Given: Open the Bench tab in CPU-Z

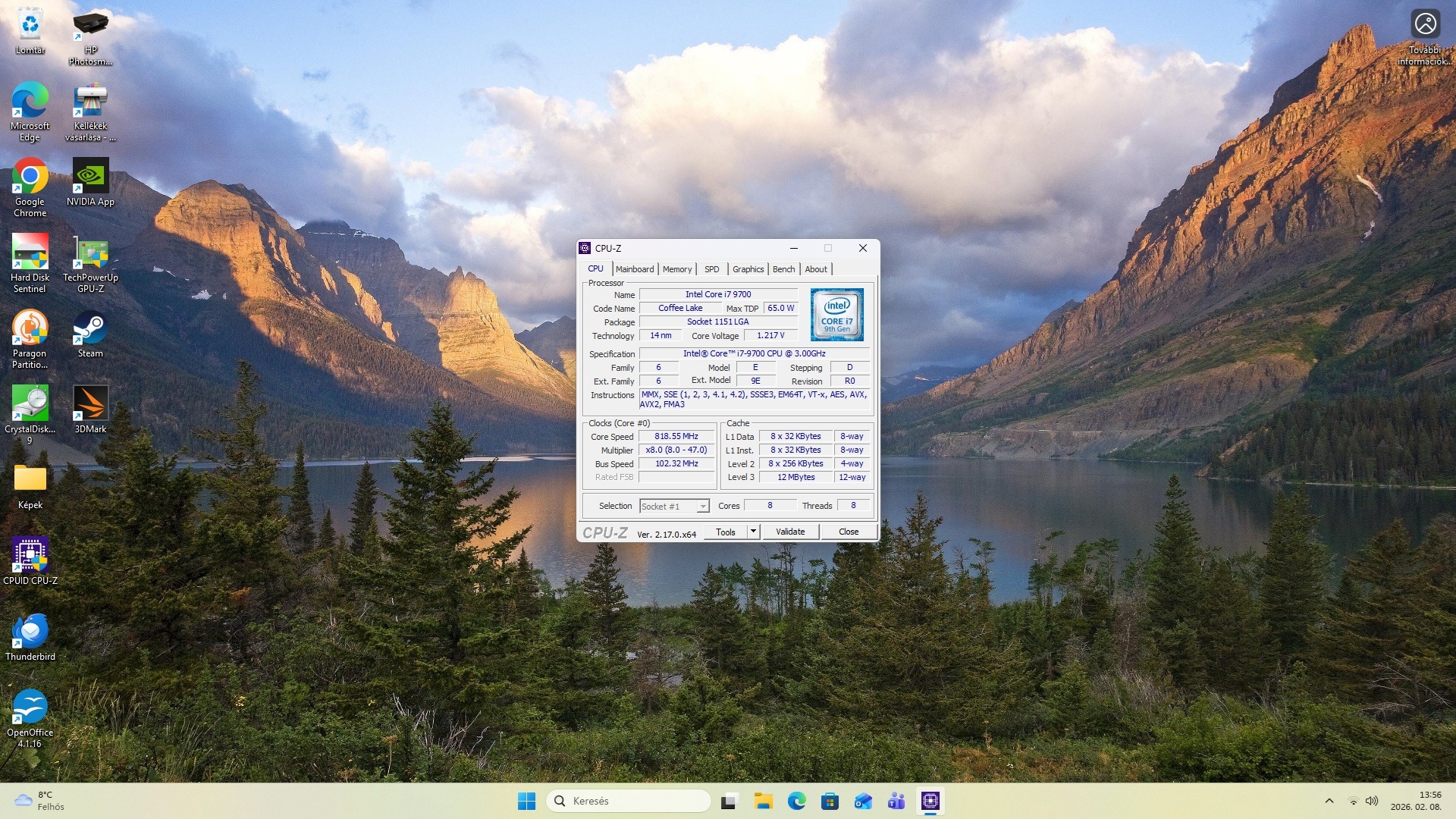Looking at the screenshot, I should click(783, 269).
